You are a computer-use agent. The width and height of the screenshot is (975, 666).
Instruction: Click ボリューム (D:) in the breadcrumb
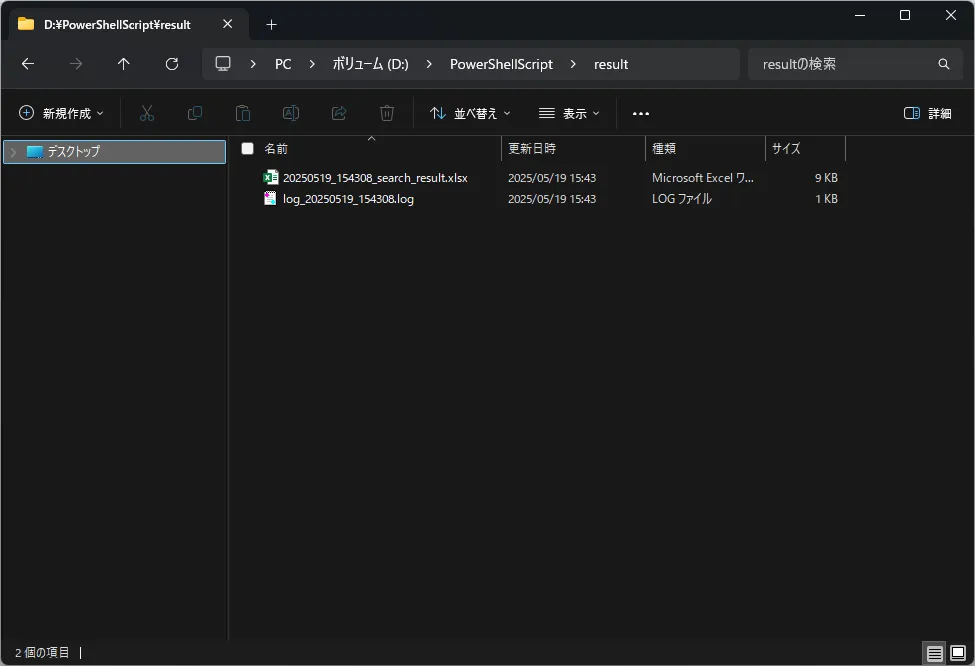click(370, 64)
